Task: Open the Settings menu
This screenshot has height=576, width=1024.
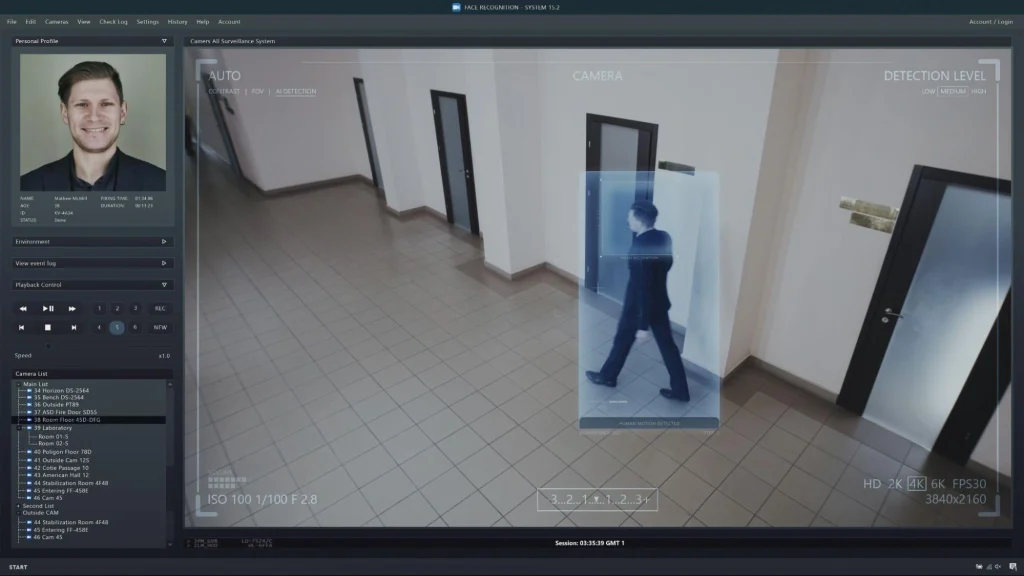Action: pos(146,21)
